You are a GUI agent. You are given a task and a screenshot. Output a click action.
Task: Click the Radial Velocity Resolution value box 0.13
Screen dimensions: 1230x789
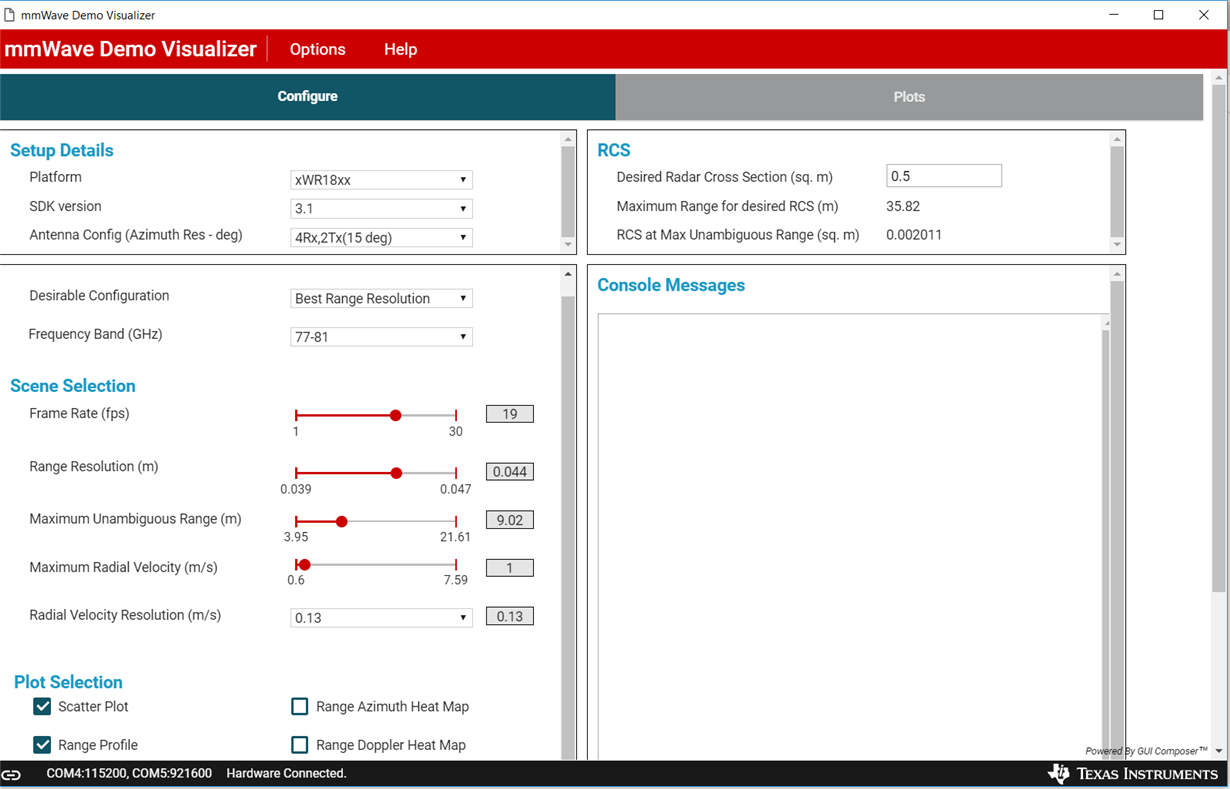pyautogui.click(x=510, y=616)
